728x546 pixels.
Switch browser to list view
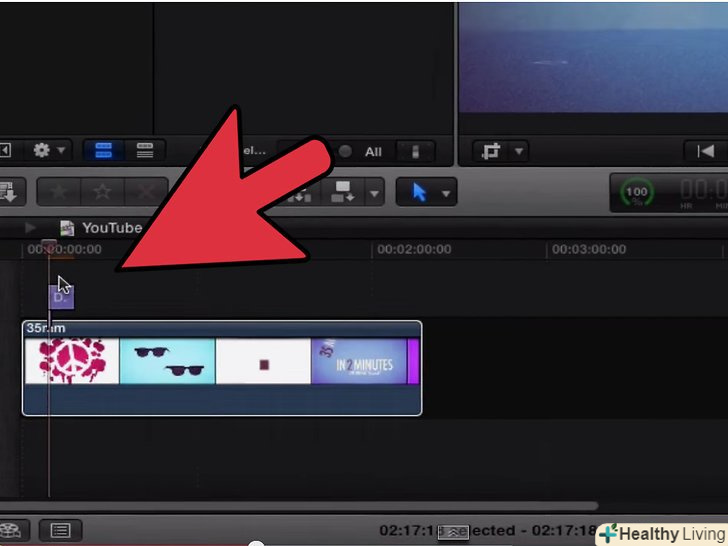[144, 150]
